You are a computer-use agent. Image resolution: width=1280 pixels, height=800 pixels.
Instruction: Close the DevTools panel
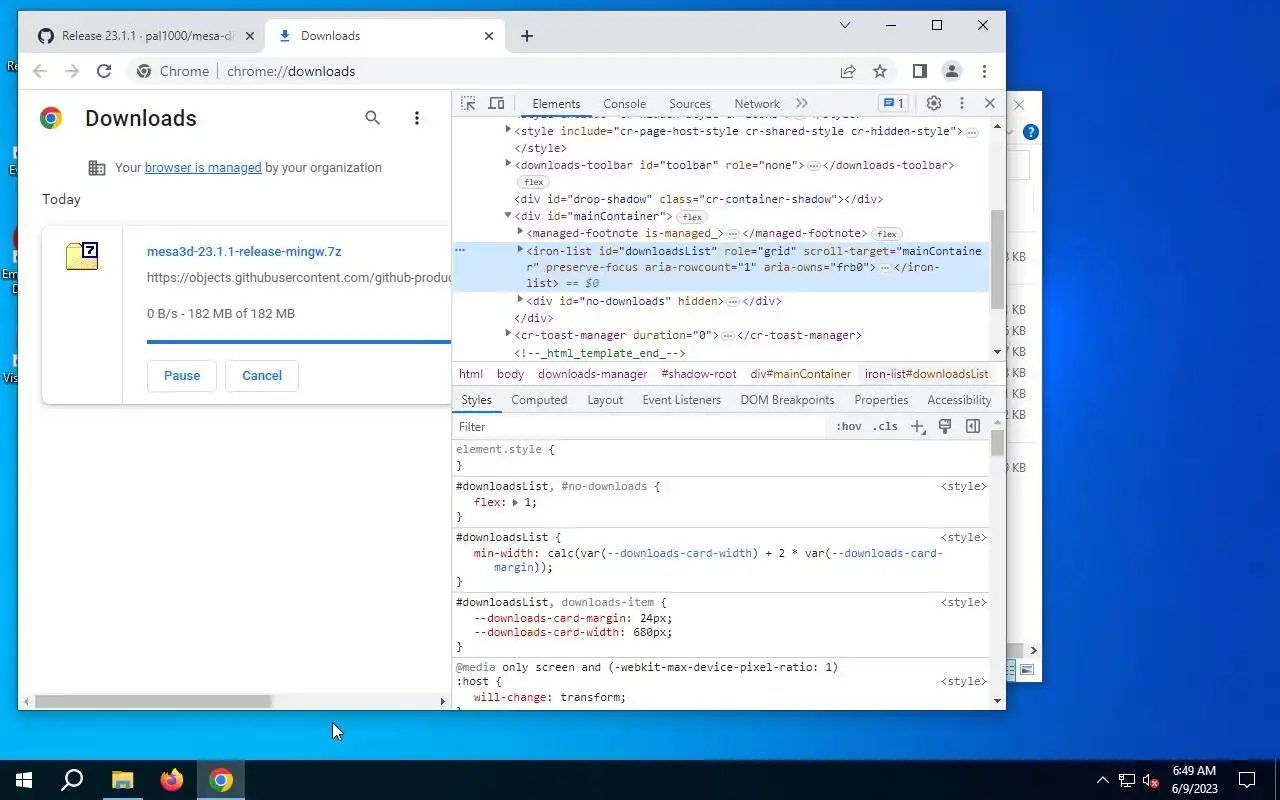pyautogui.click(x=990, y=103)
